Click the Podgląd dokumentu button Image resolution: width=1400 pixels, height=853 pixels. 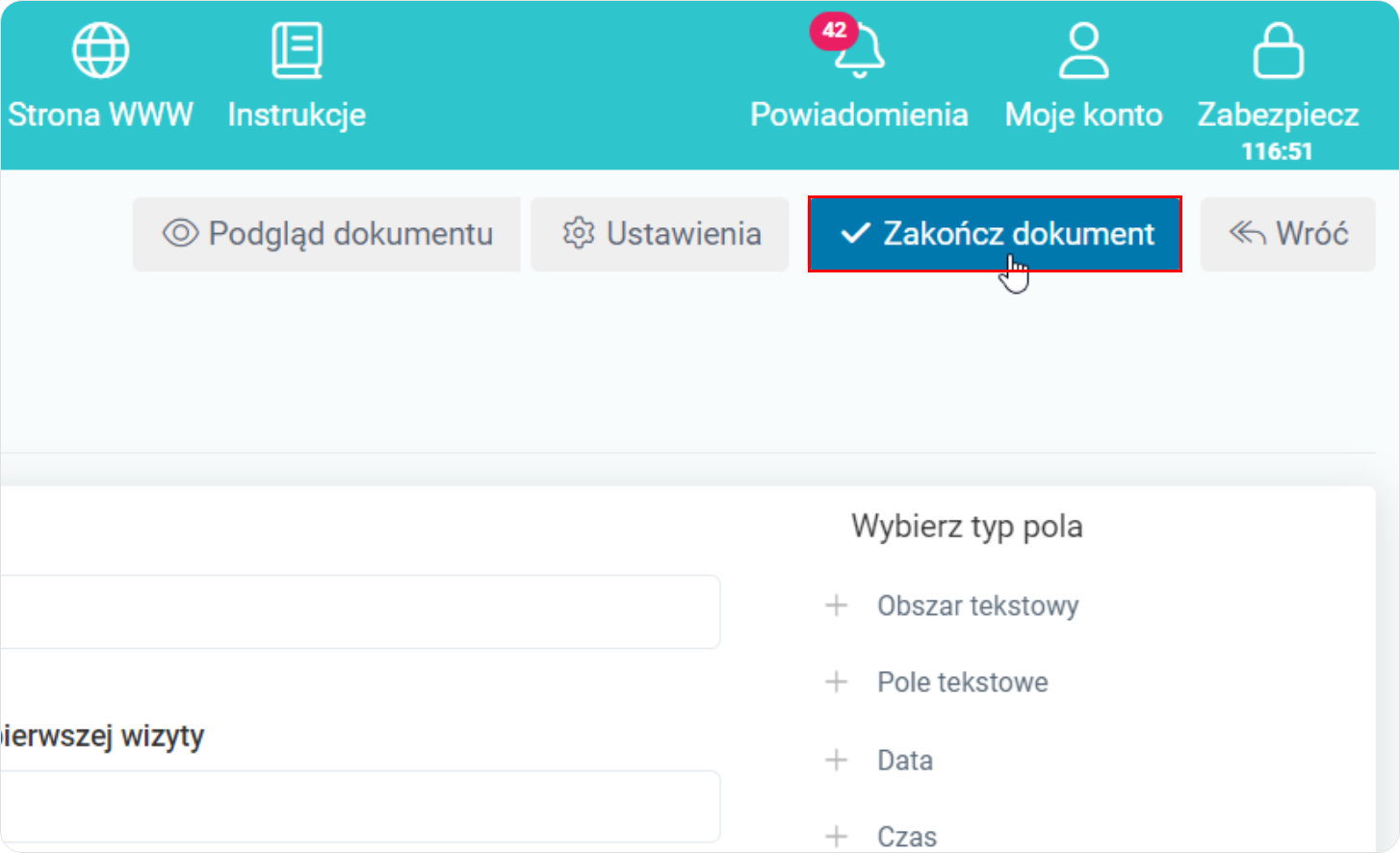tap(326, 234)
